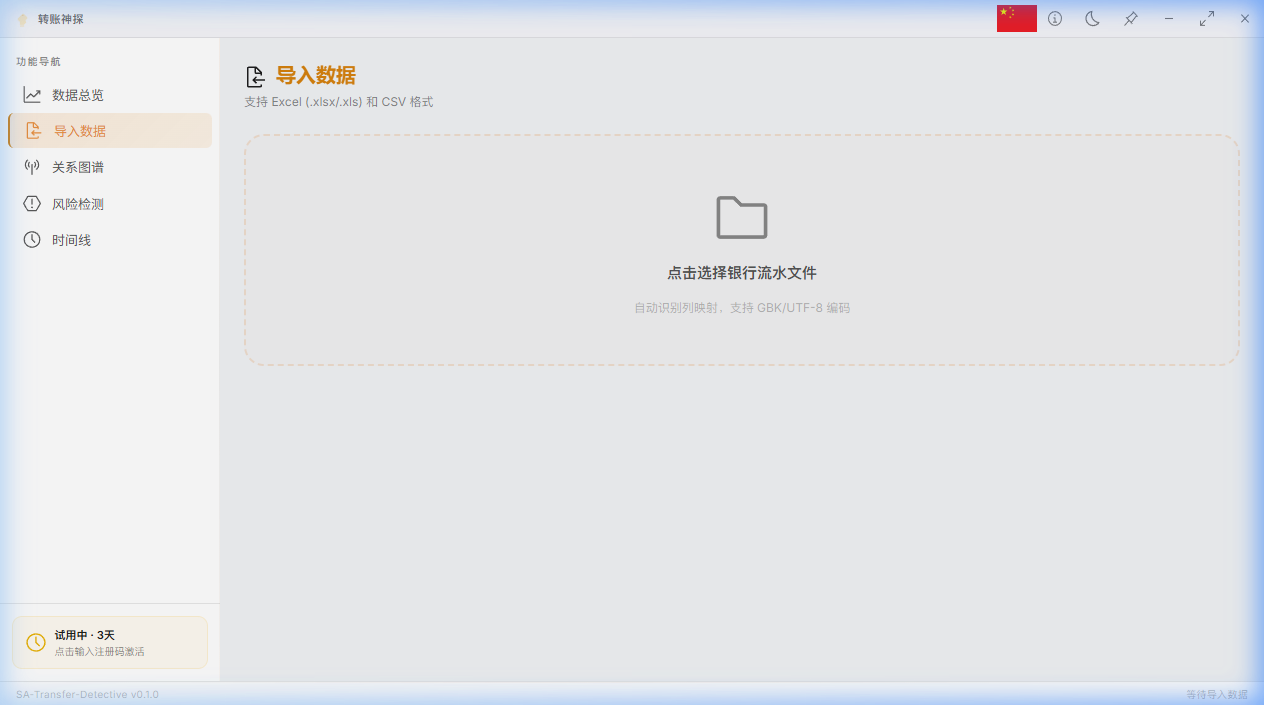Click the 导入数据 page title
Image resolution: width=1264 pixels, height=705 pixels.
[316, 76]
